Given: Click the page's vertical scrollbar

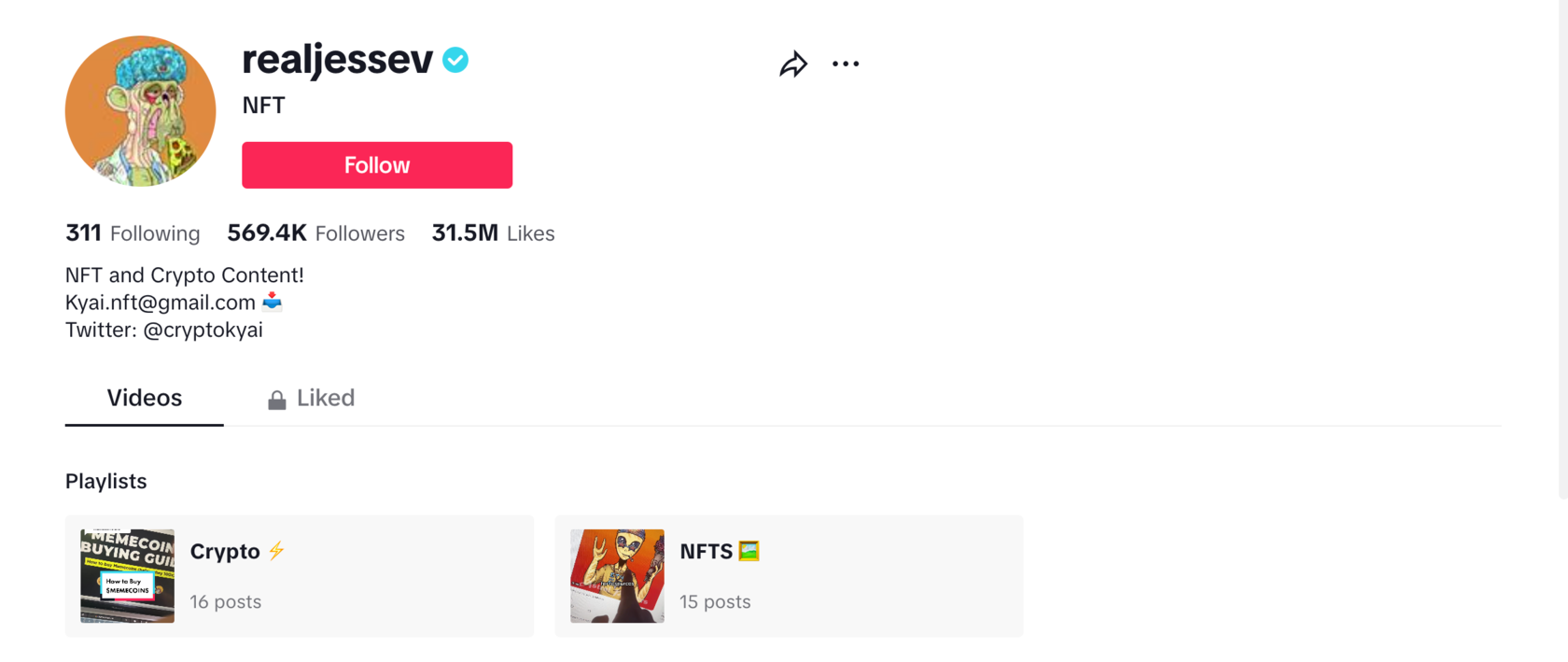Looking at the screenshot, I should click(1561, 249).
